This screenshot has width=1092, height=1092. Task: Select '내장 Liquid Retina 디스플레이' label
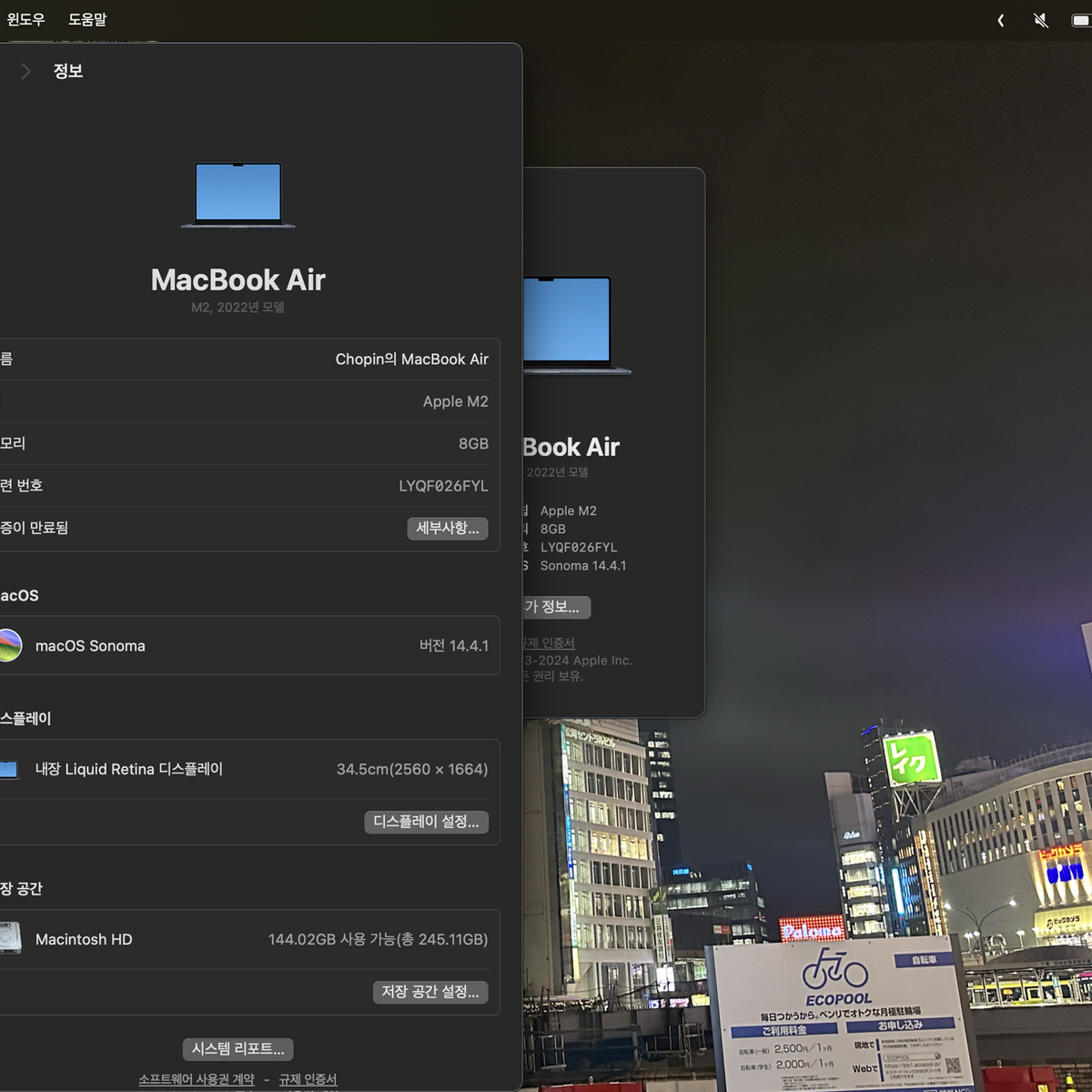tap(128, 769)
